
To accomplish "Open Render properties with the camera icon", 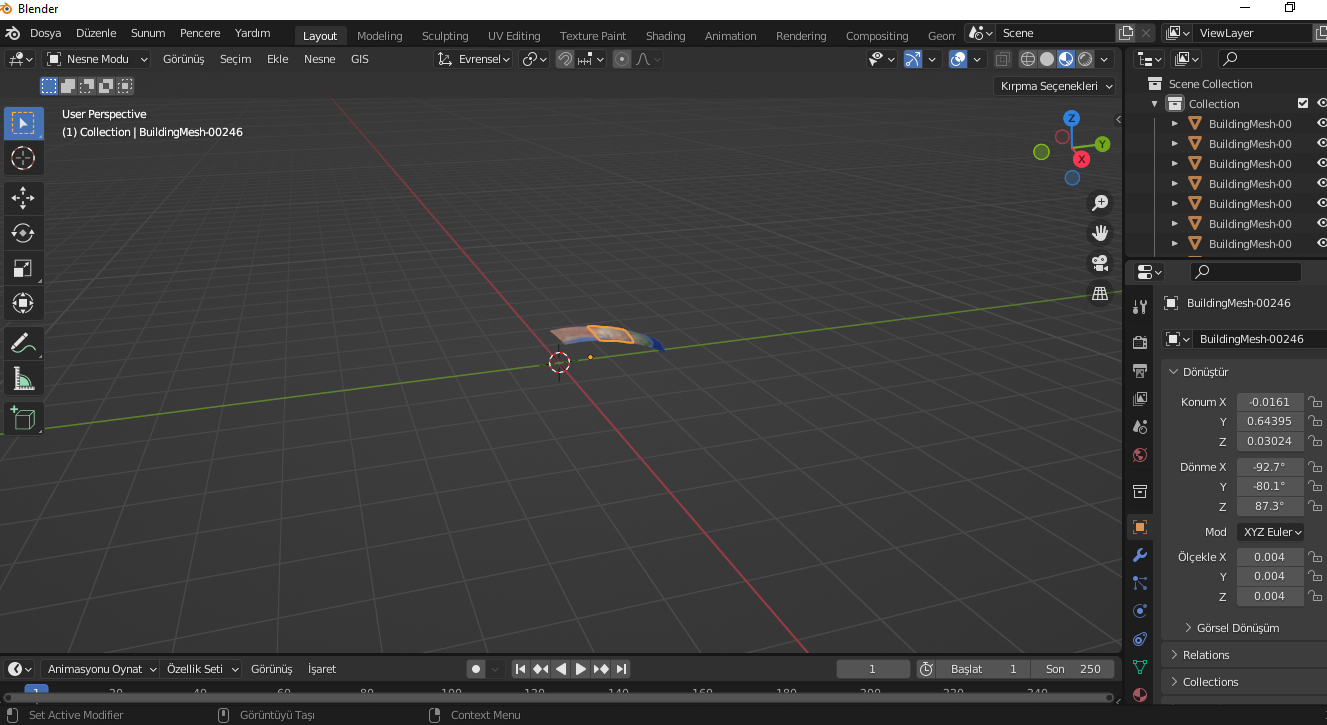I will [1139, 341].
